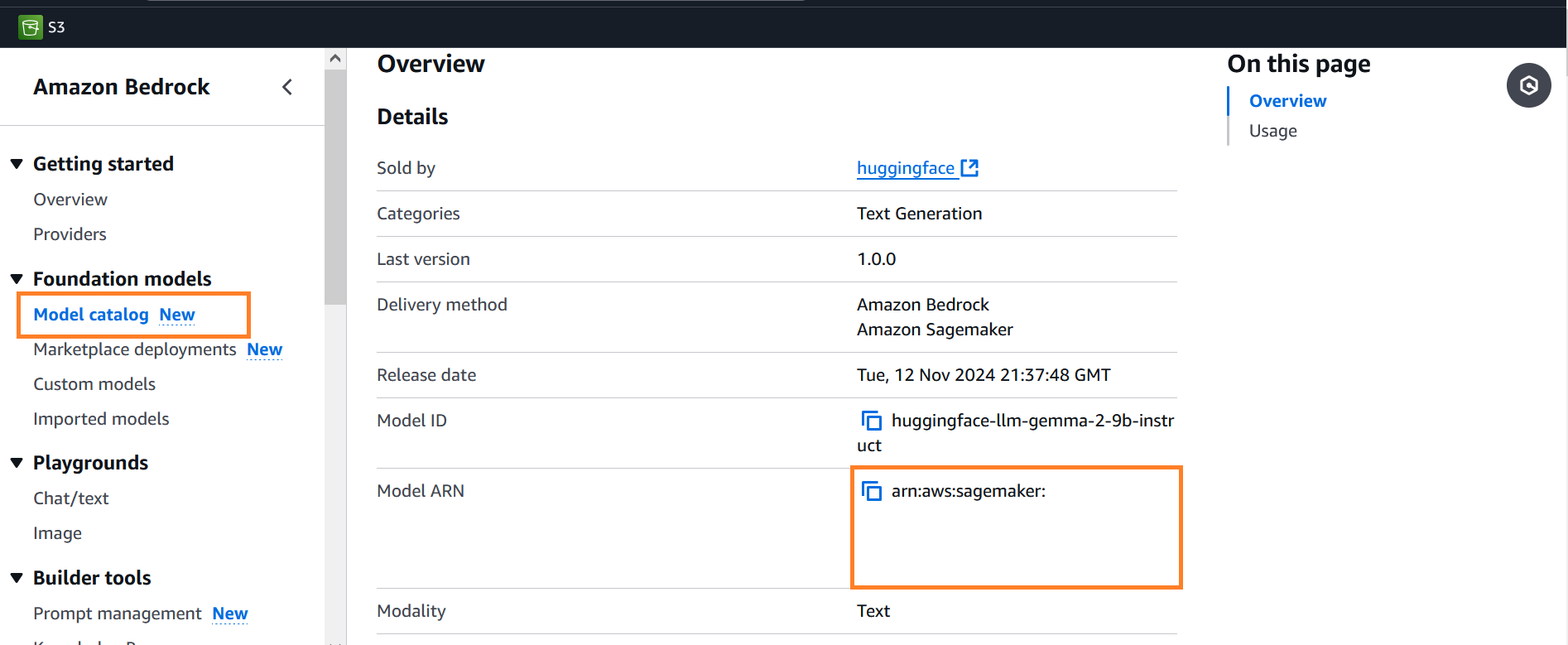Image resolution: width=1568 pixels, height=645 pixels.
Task: Copy the Model ID value
Action: click(871, 421)
